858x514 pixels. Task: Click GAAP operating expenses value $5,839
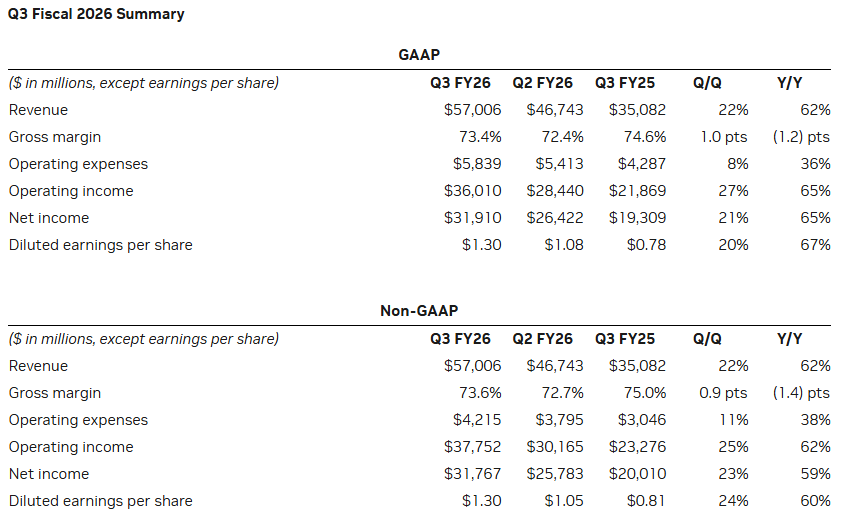(473, 164)
